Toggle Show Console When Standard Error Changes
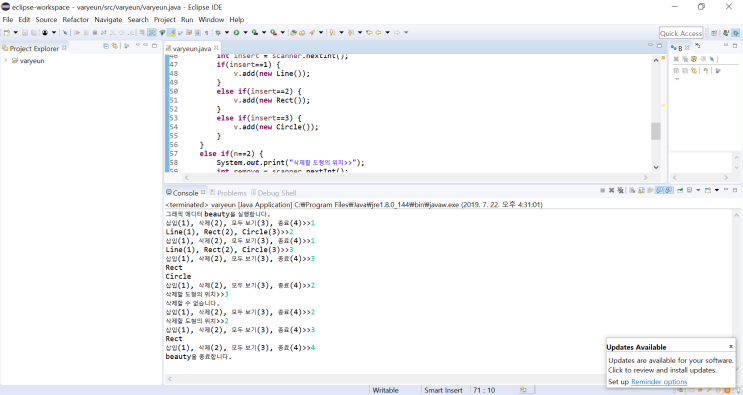The width and height of the screenshot is (743, 395). pos(669,190)
